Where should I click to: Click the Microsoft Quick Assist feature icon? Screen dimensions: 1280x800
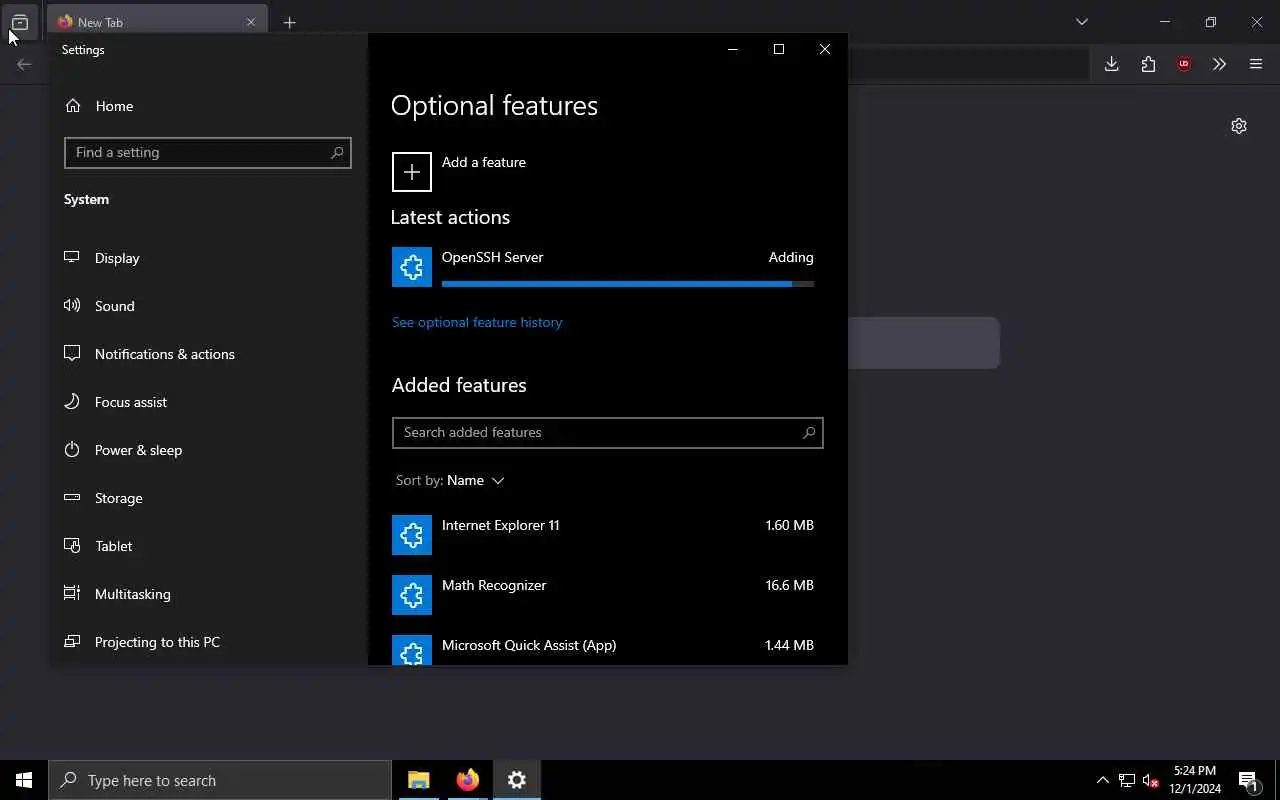click(x=412, y=650)
